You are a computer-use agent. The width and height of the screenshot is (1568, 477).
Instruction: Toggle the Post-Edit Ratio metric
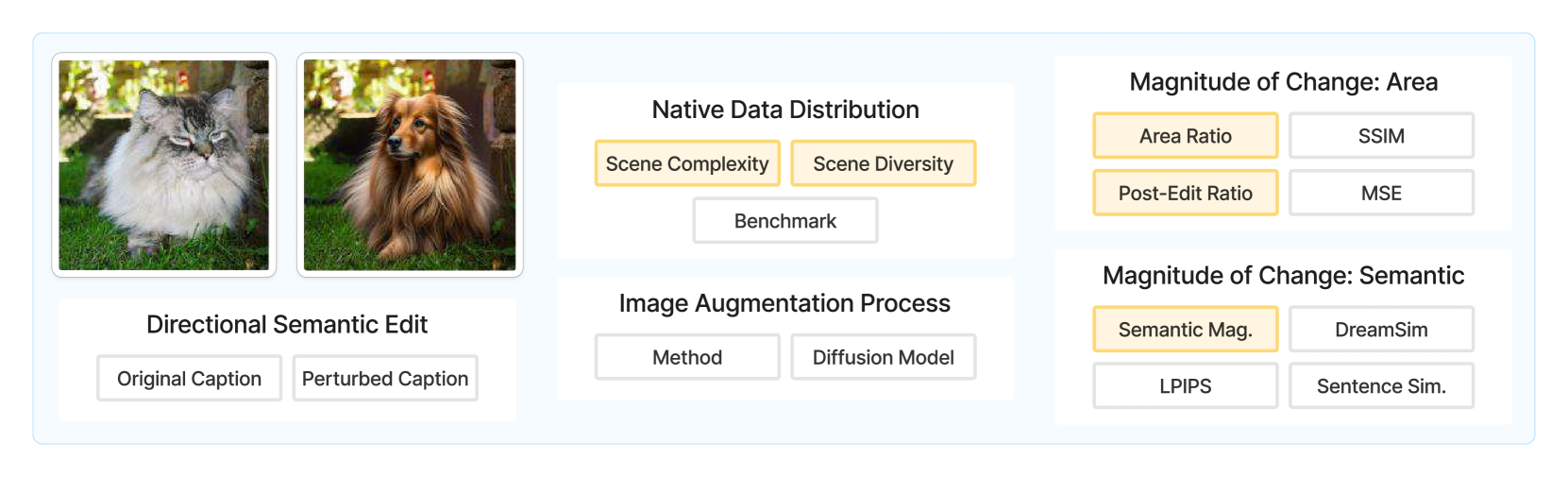(x=1185, y=194)
